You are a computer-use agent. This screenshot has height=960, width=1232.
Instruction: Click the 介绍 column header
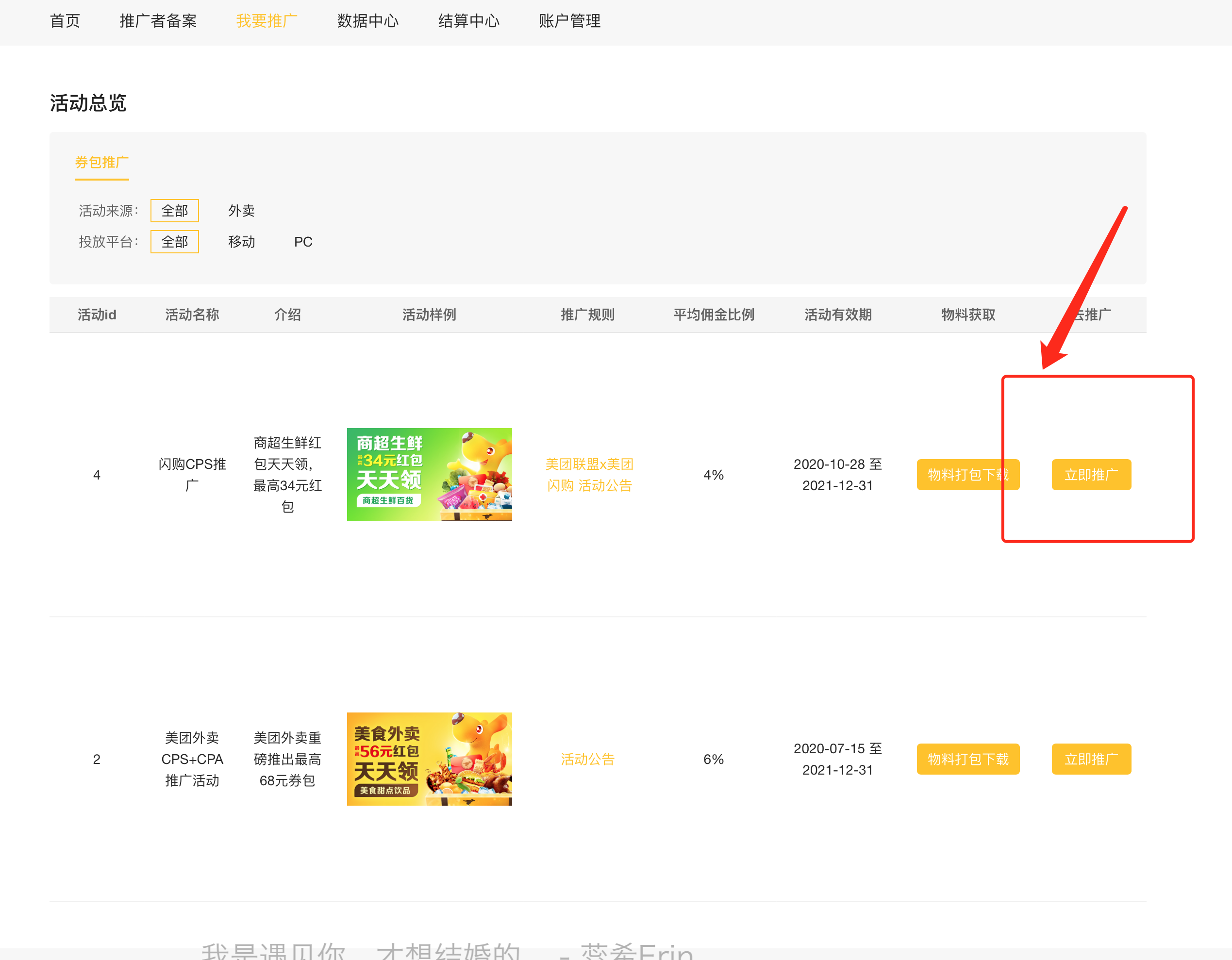[x=288, y=314]
